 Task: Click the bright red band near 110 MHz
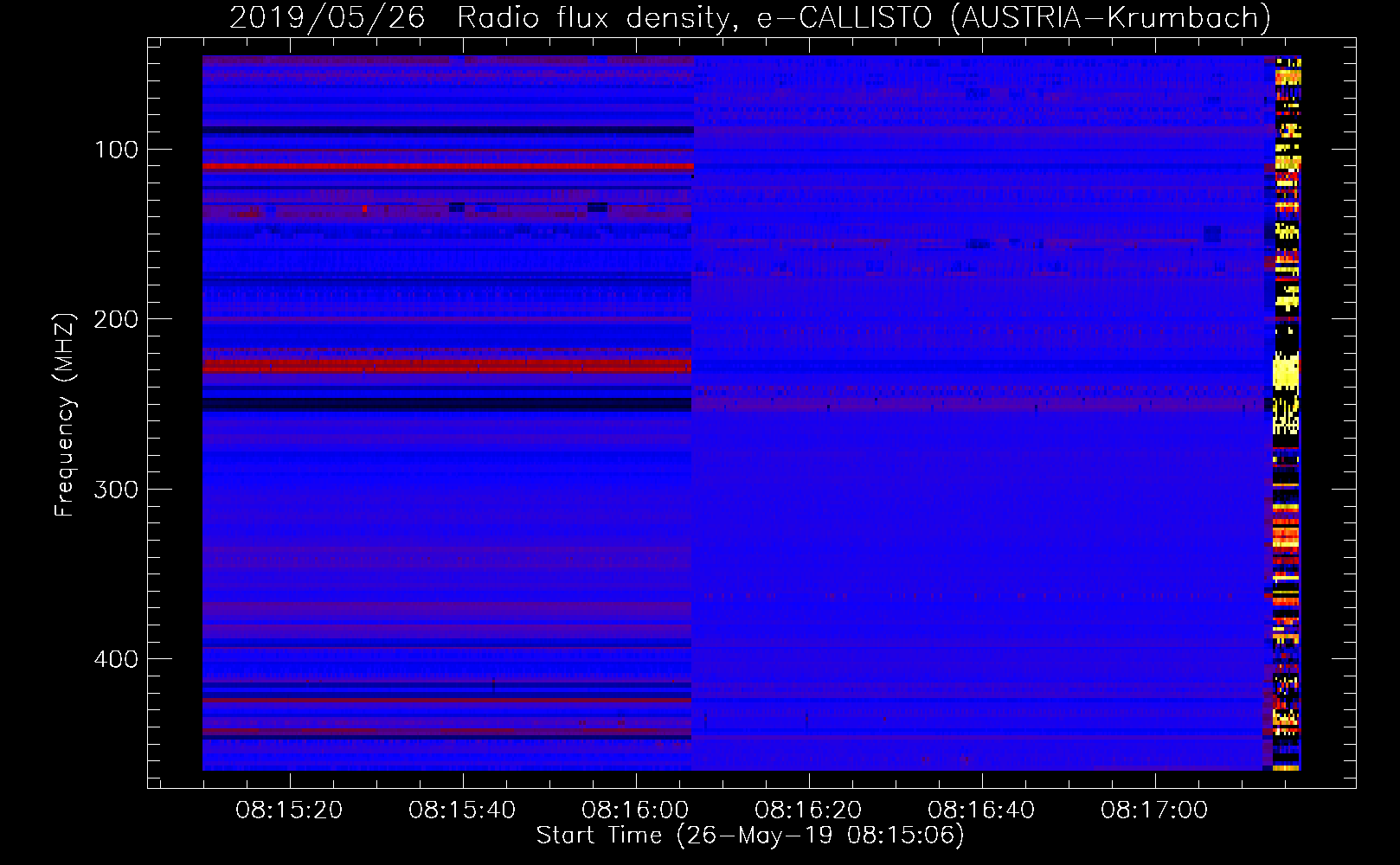click(448, 166)
